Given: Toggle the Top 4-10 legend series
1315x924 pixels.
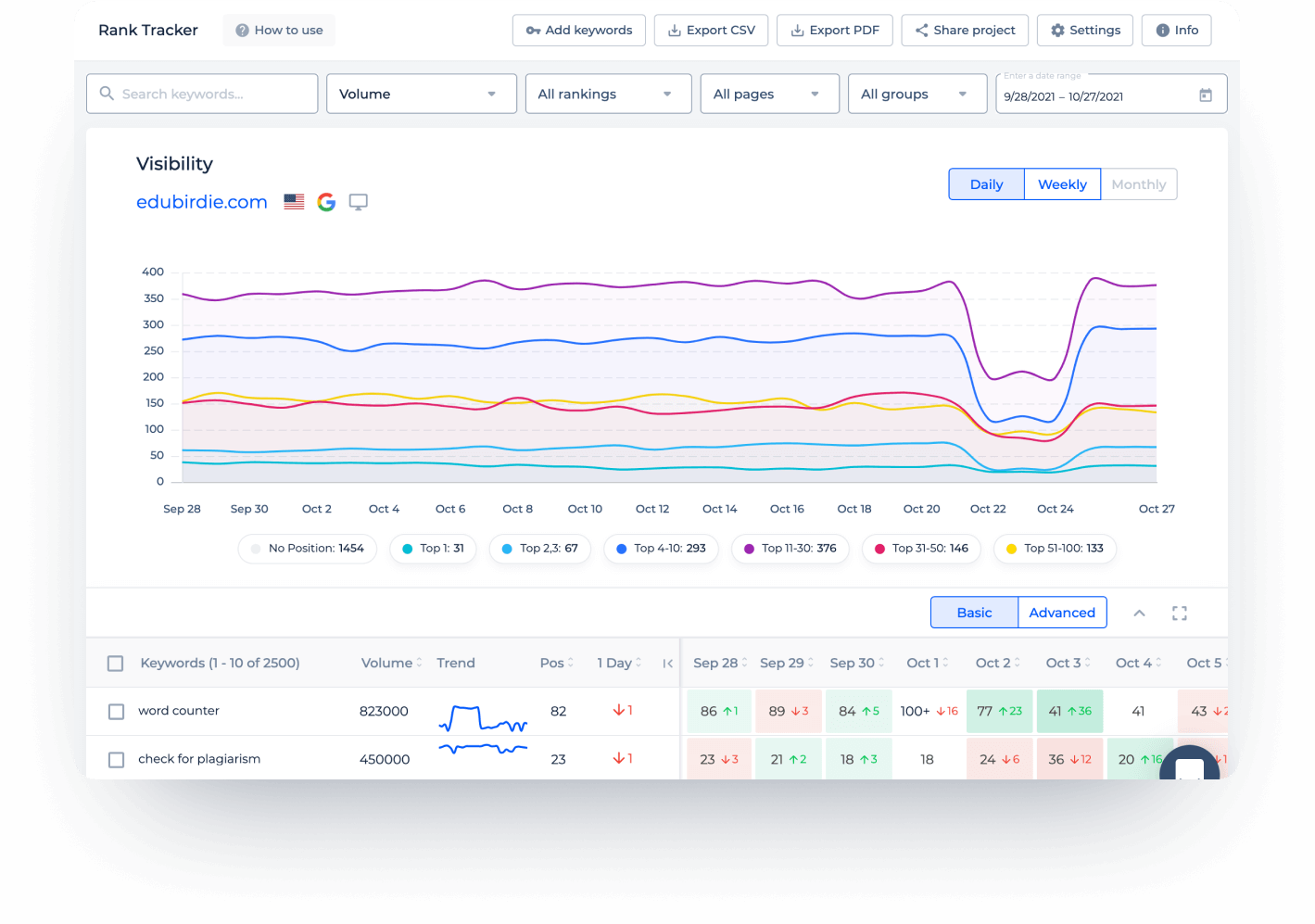Looking at the screenshot, I should coord(662,549).
